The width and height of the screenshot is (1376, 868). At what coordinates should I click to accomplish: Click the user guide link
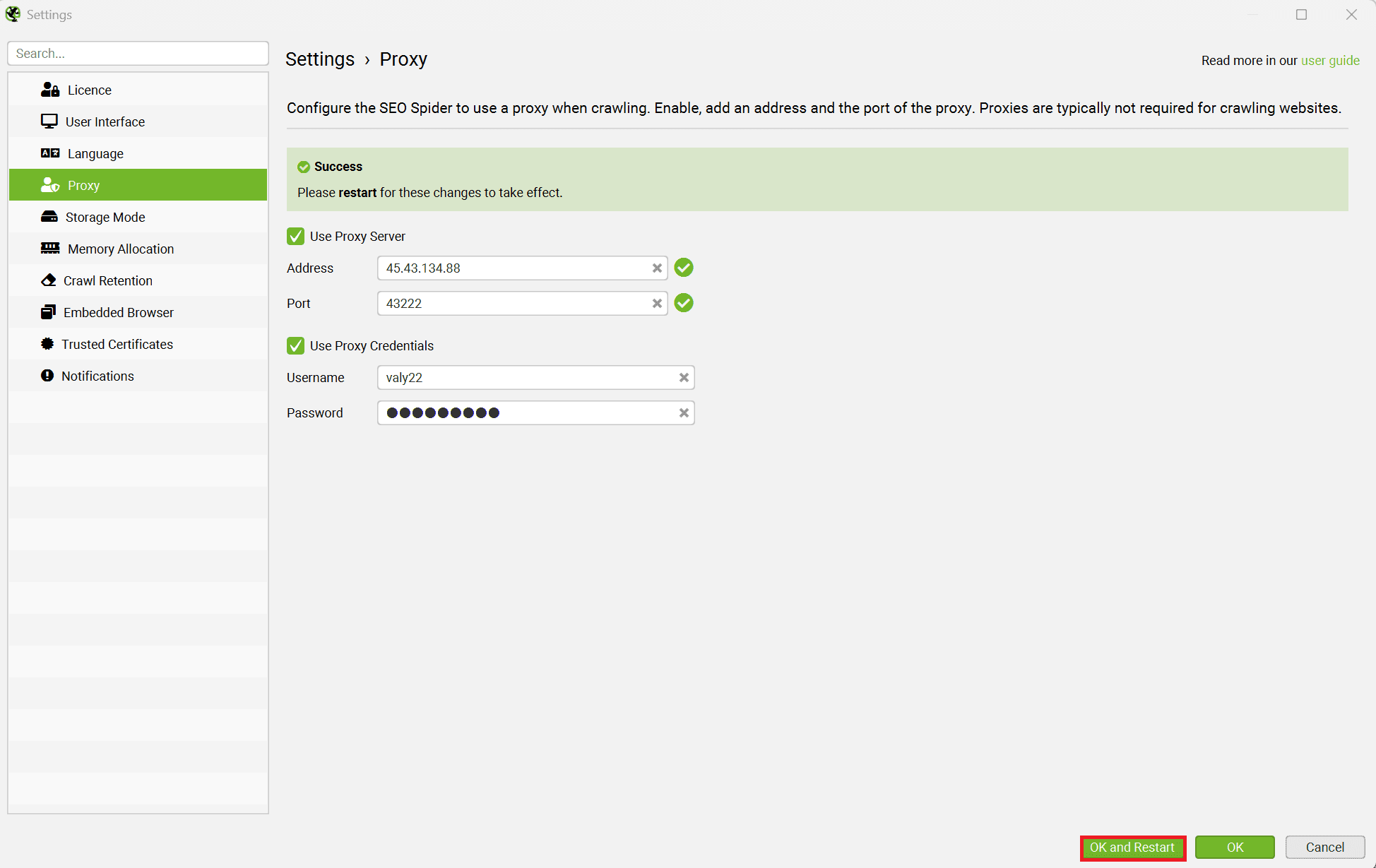1331,60
